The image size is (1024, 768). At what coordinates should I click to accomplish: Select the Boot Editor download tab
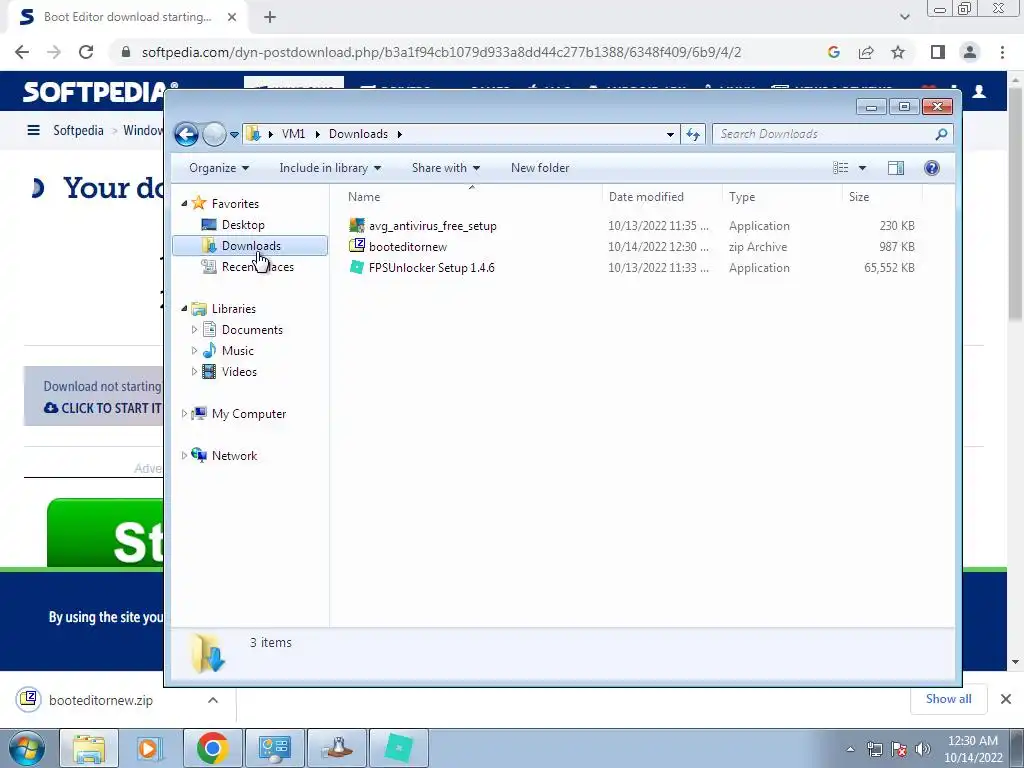click(127, 17)
